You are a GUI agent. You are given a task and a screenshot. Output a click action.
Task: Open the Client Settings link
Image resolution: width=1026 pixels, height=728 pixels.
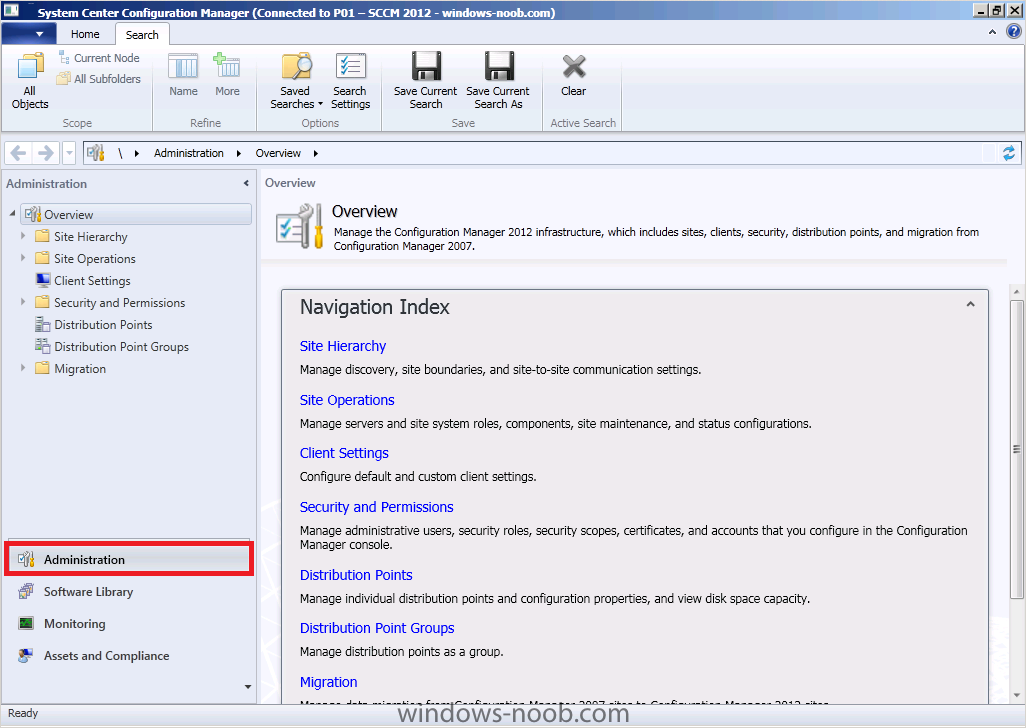point(344,453)
